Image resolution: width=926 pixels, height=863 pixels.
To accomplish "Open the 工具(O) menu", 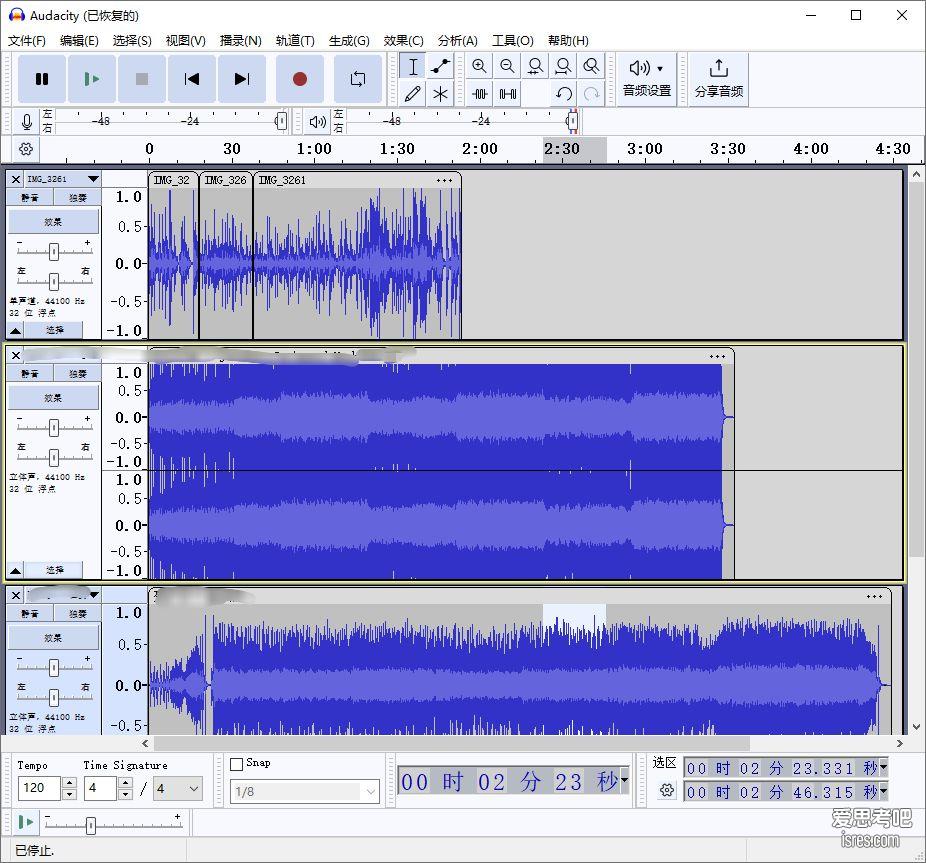I will [513, 40].
